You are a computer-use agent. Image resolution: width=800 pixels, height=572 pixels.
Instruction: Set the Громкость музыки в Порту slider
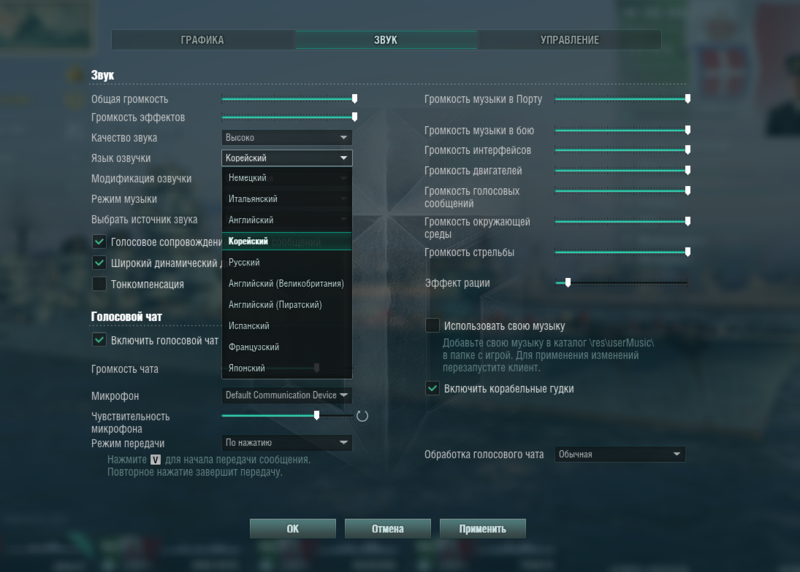click(x=622, y=98)
